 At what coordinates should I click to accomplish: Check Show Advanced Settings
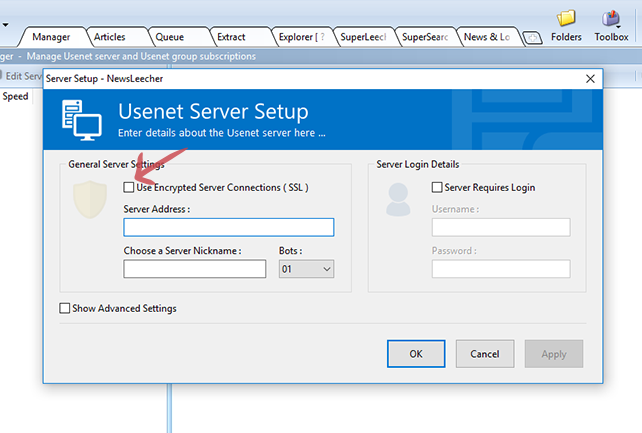pyautogui.click(x=64, y=308)
